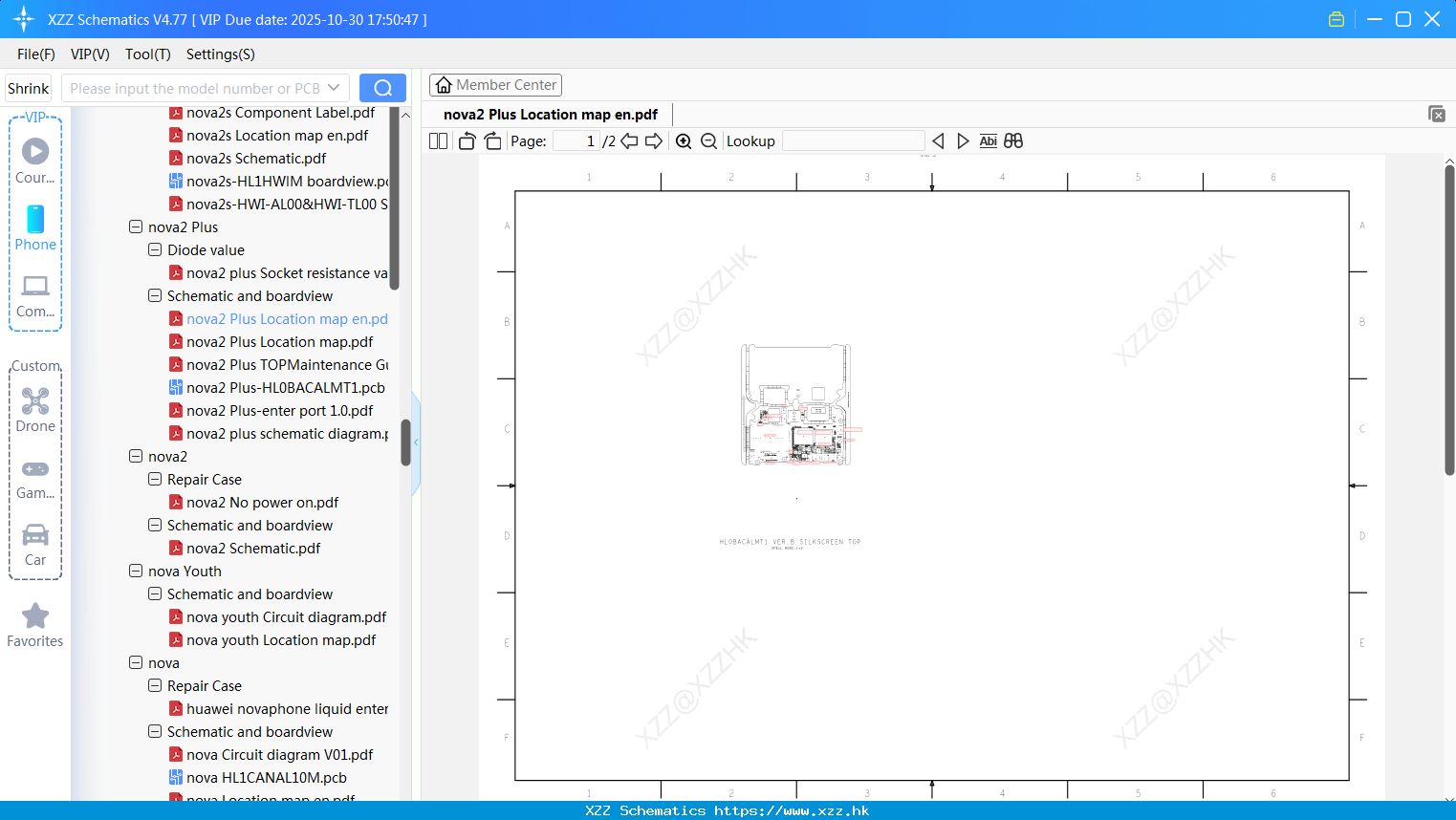Select the Car category icon
1456x820 pixels.
[35, 545]
